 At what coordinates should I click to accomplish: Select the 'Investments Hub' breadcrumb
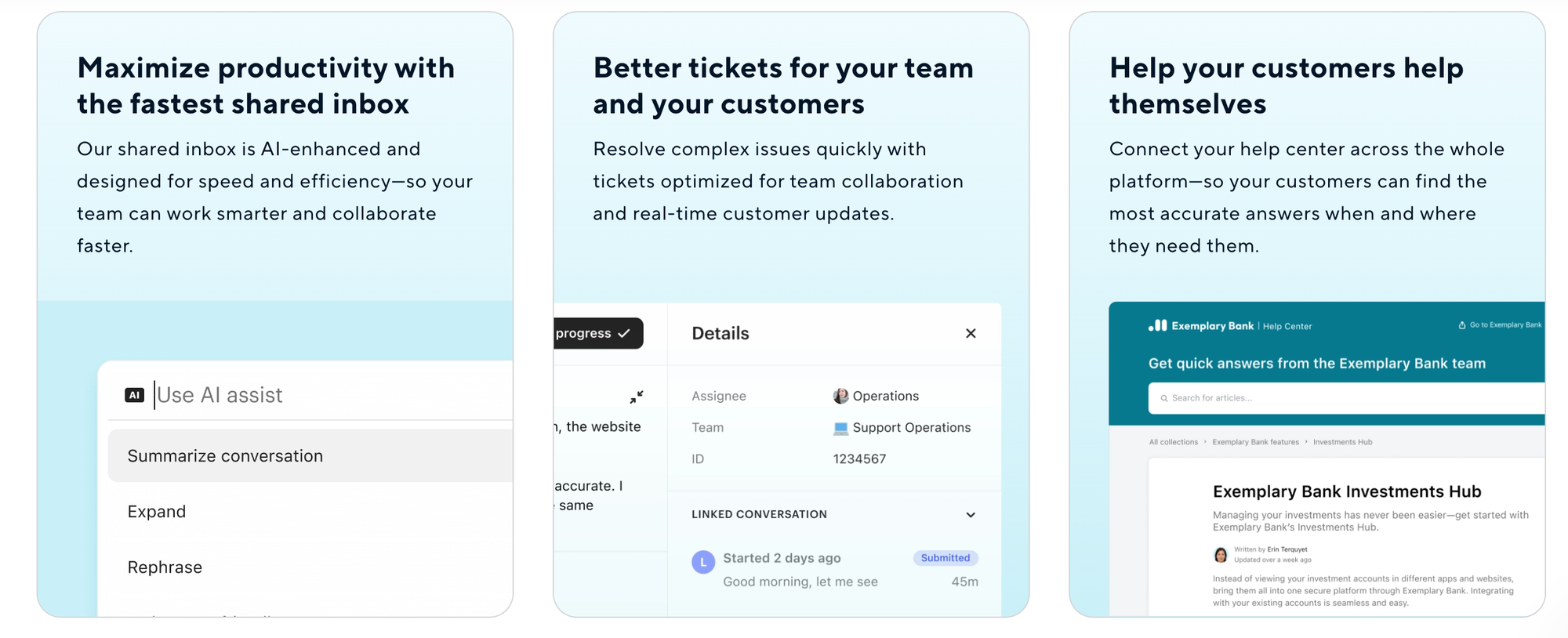coord(1343,441)
